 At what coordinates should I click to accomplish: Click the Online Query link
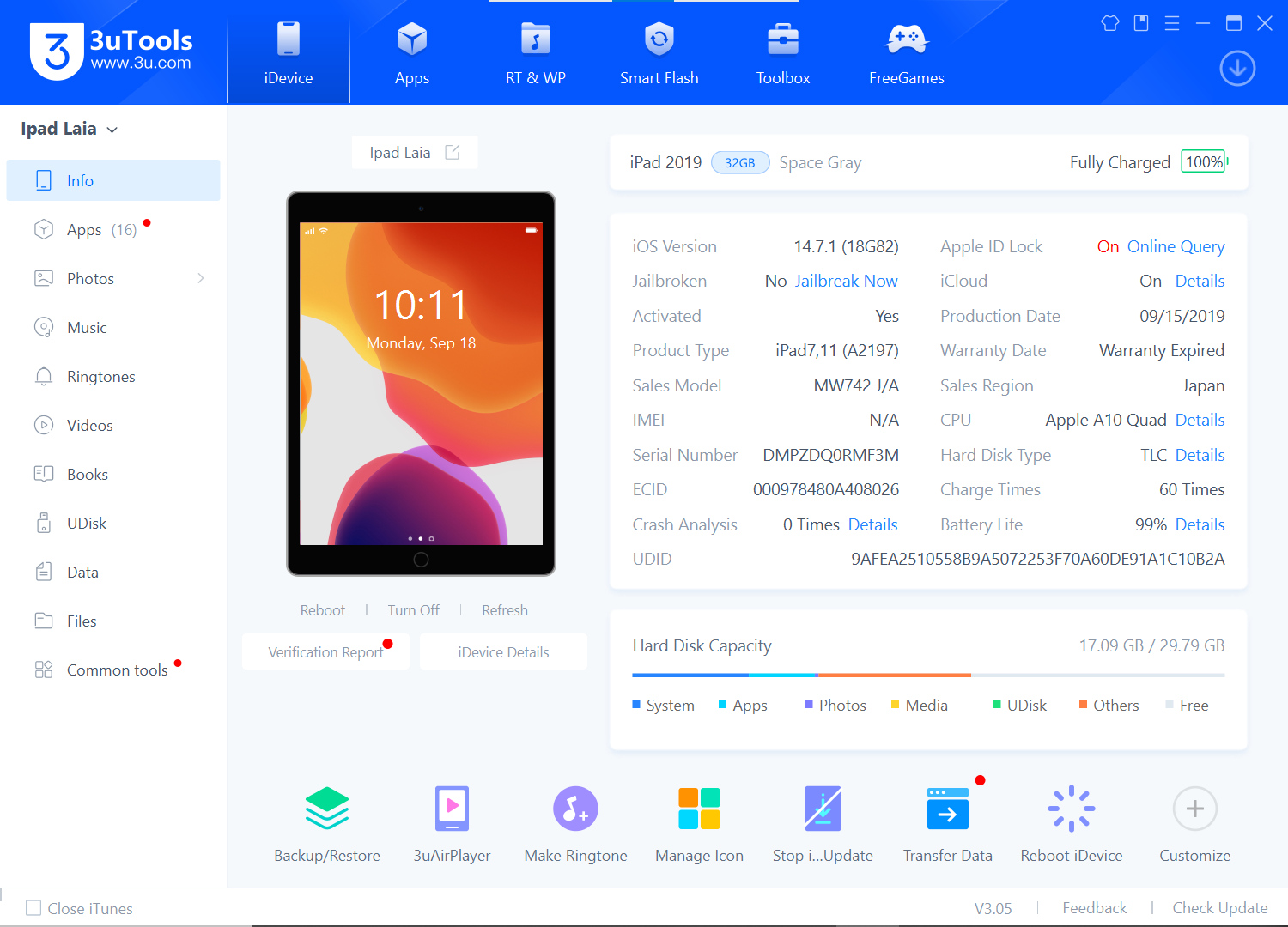point(1176,246)
